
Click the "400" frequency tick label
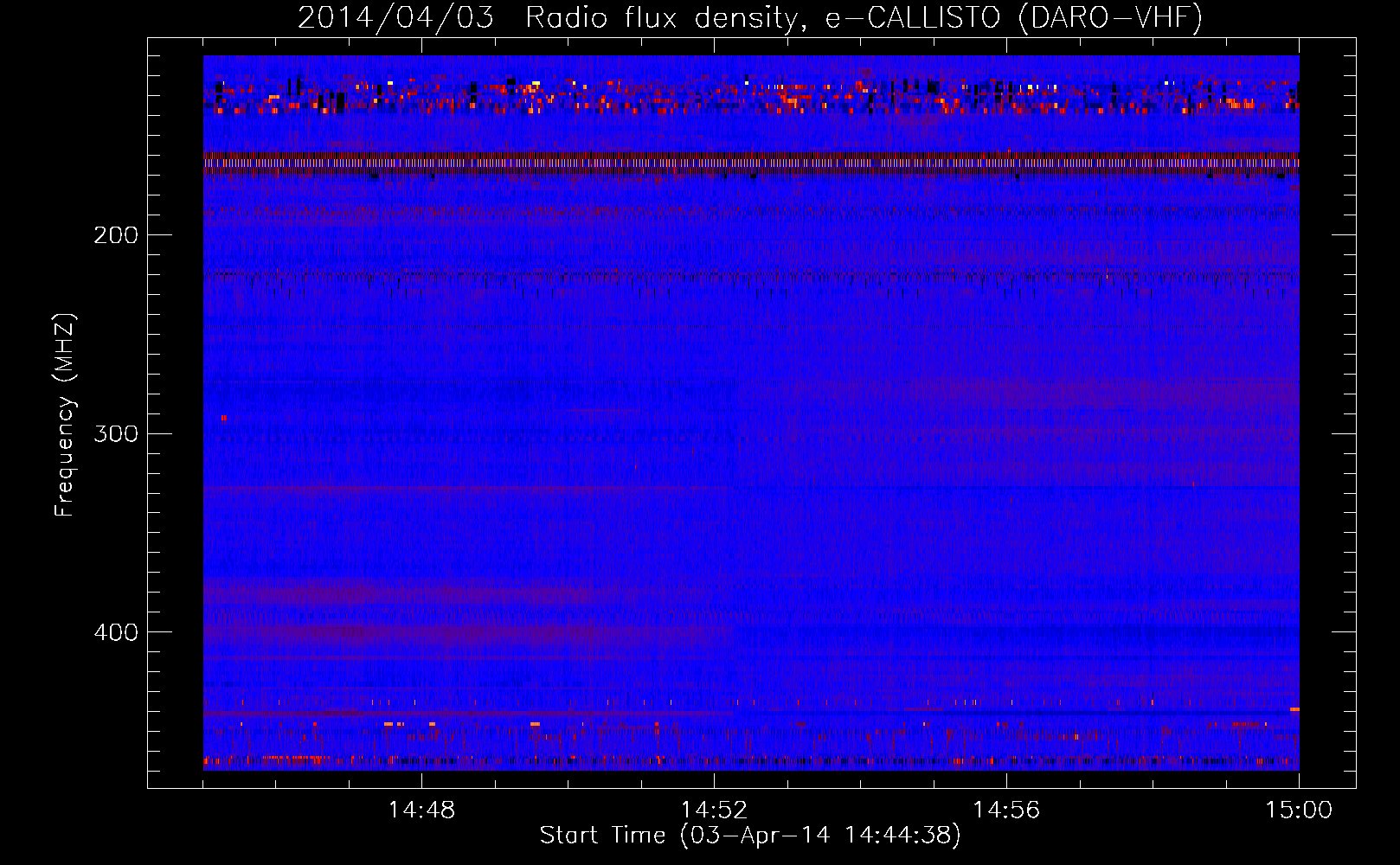point(116,632)
